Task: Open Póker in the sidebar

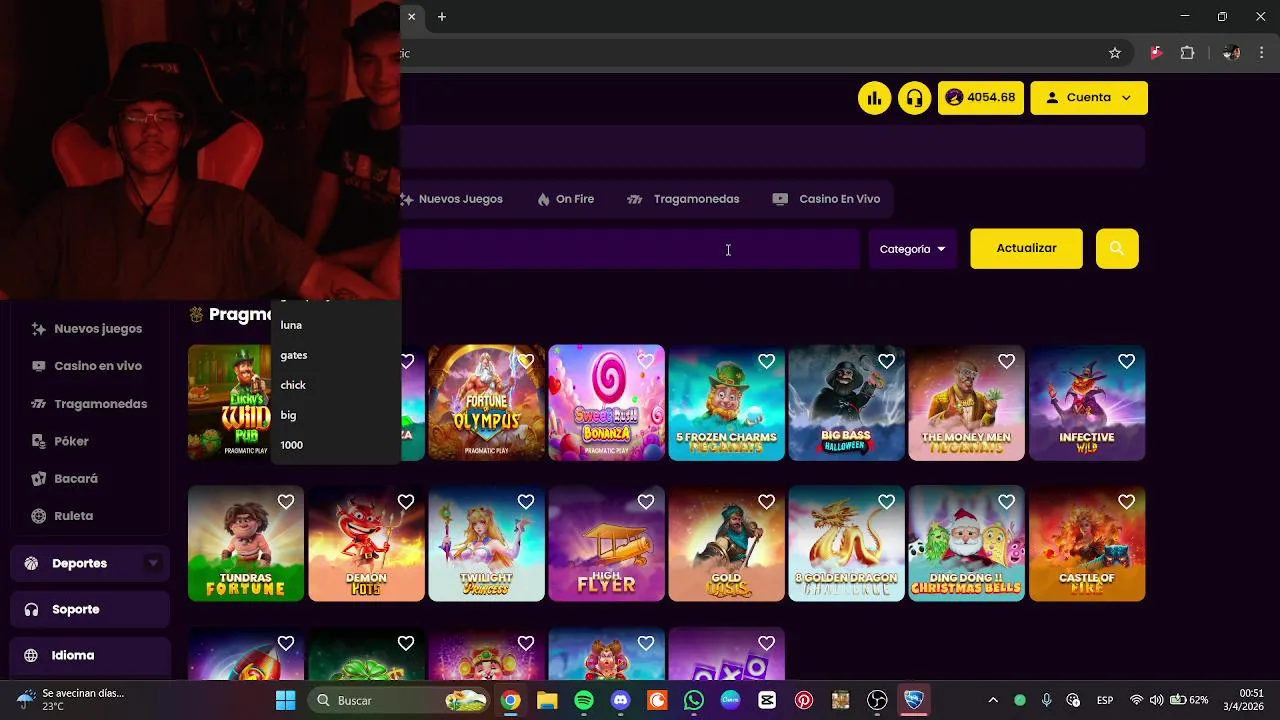Action: coord(71,441)
